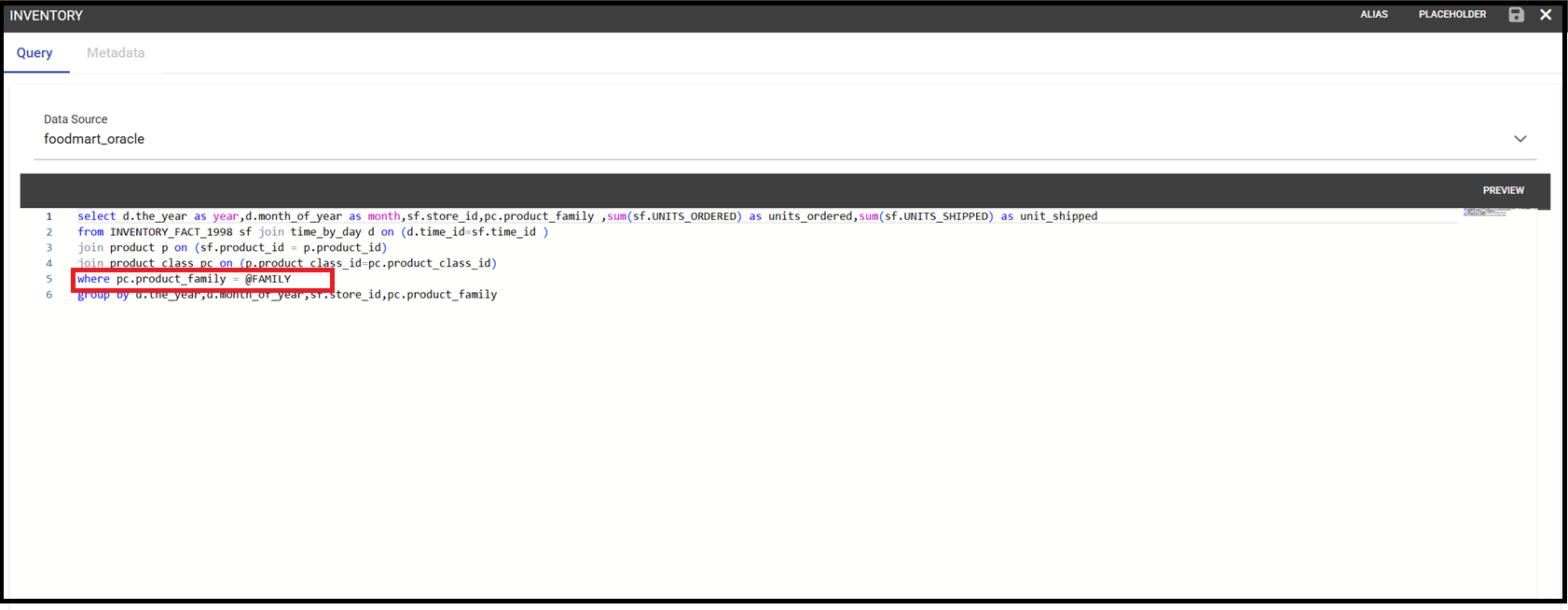Click 'time_by_day' in the from line

(x=326, y=232)
